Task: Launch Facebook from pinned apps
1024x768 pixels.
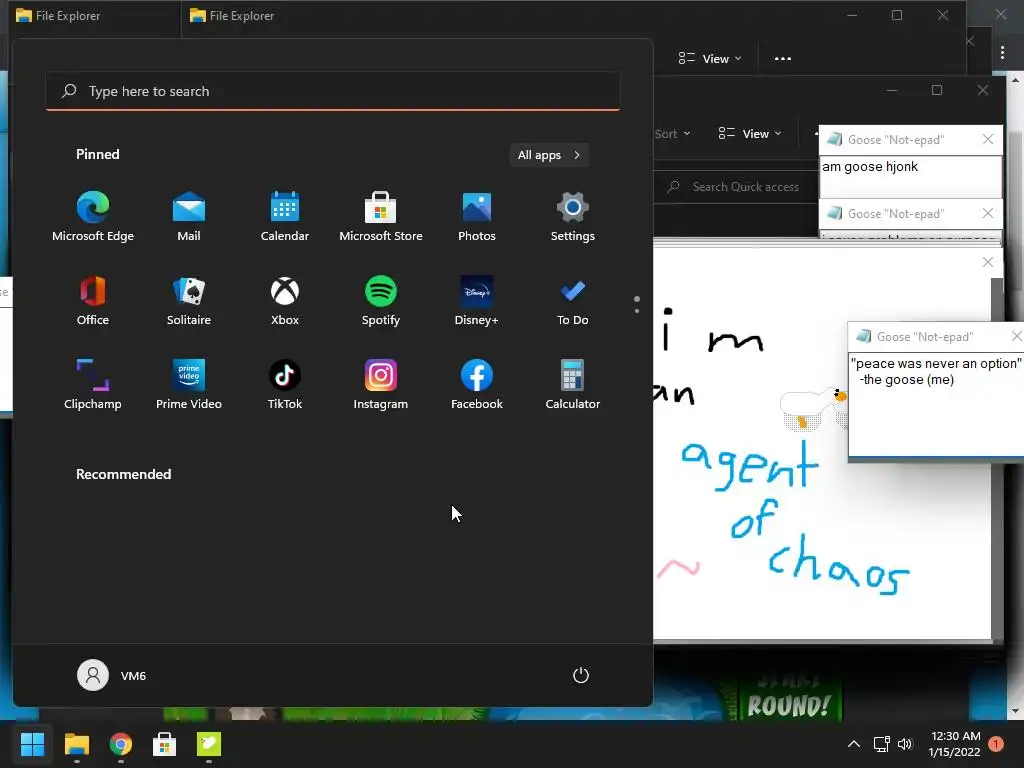Action: pyautogui.click(x=477, y=385)
